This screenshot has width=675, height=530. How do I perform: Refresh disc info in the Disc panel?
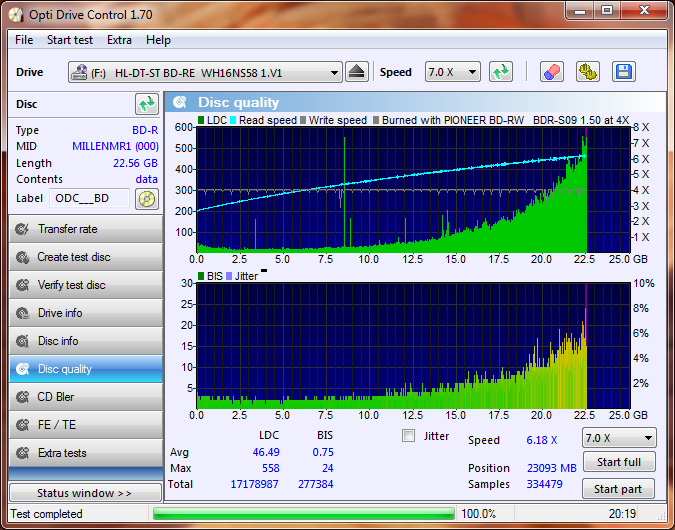click(146, 104)
